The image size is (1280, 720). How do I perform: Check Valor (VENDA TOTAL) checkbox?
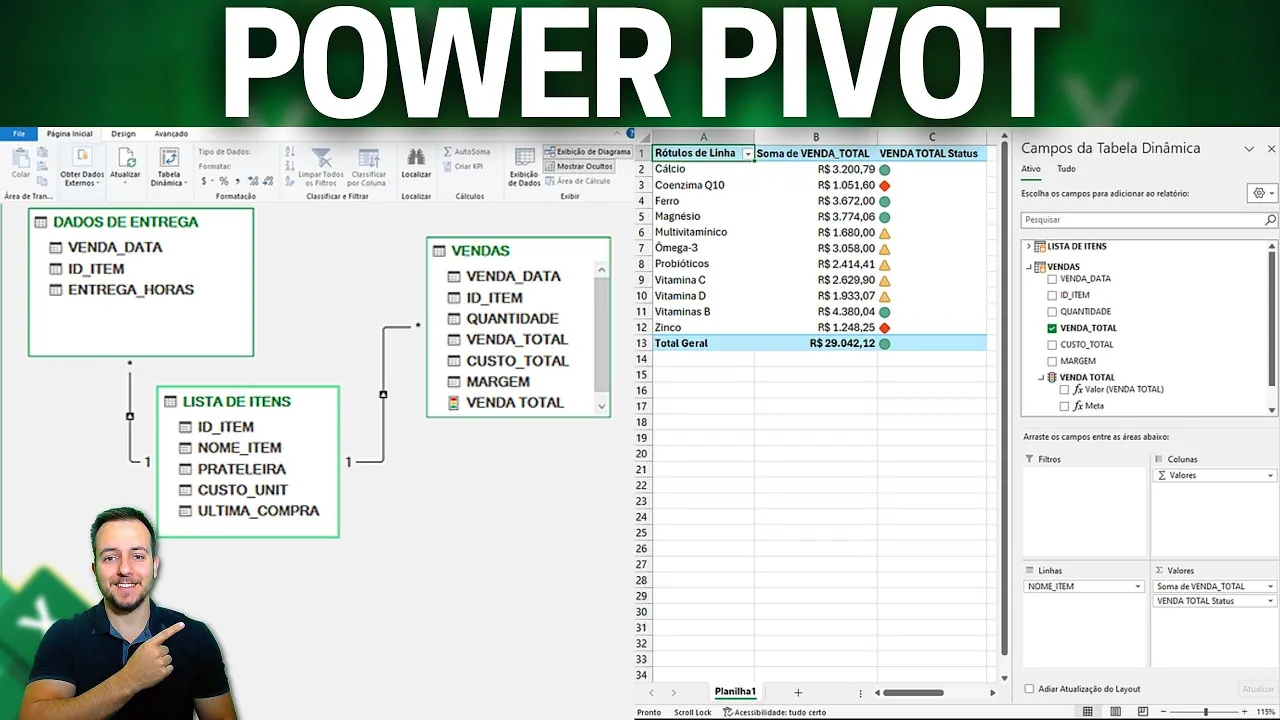click(1065, 389)
